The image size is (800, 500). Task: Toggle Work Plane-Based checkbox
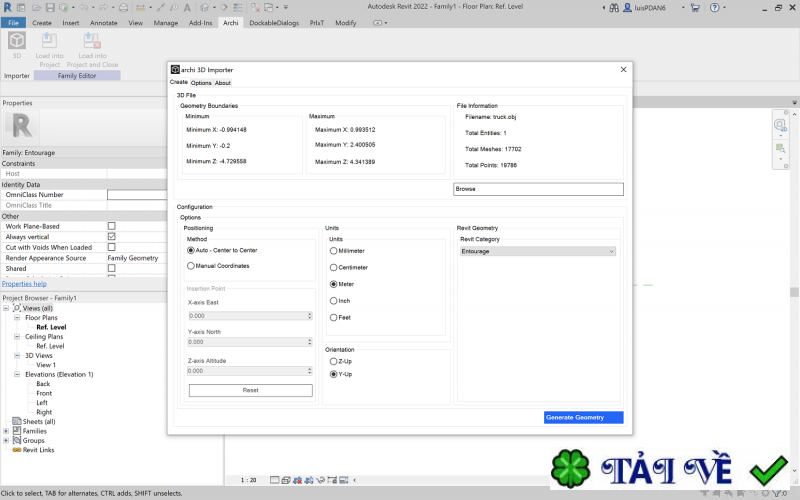112,226
